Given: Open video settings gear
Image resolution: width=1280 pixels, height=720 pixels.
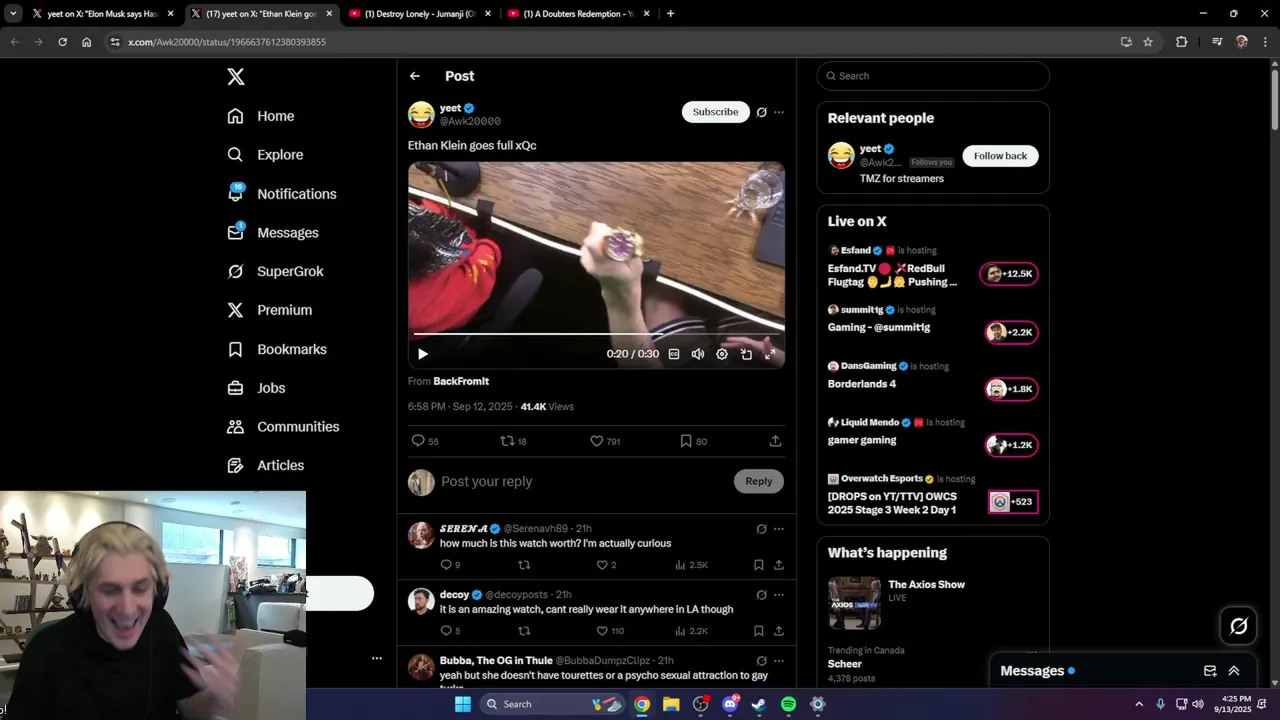Looking at the screenshot, I should pyautogui.click(x=722, y=354).
